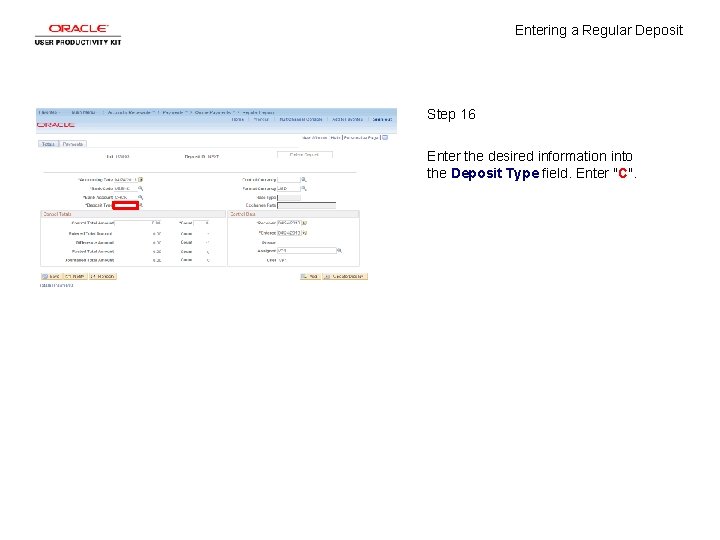Open the Received date calendar icon
This screenshot has height=540, width=720.
[304, 223]
